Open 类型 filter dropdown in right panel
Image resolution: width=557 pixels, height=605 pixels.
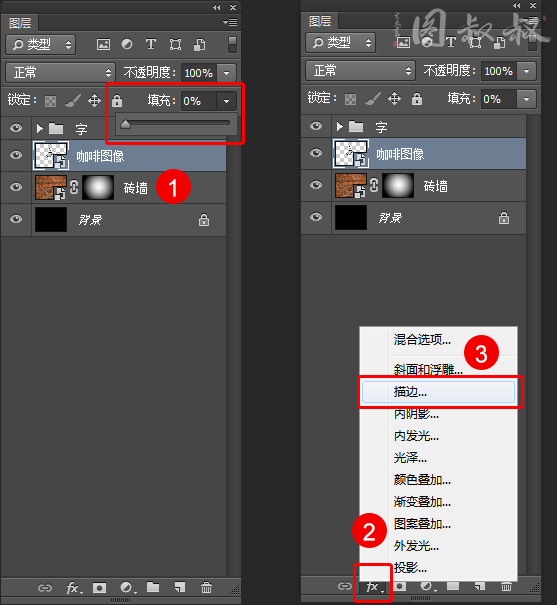pyautogui.click(x=341, y=42)
